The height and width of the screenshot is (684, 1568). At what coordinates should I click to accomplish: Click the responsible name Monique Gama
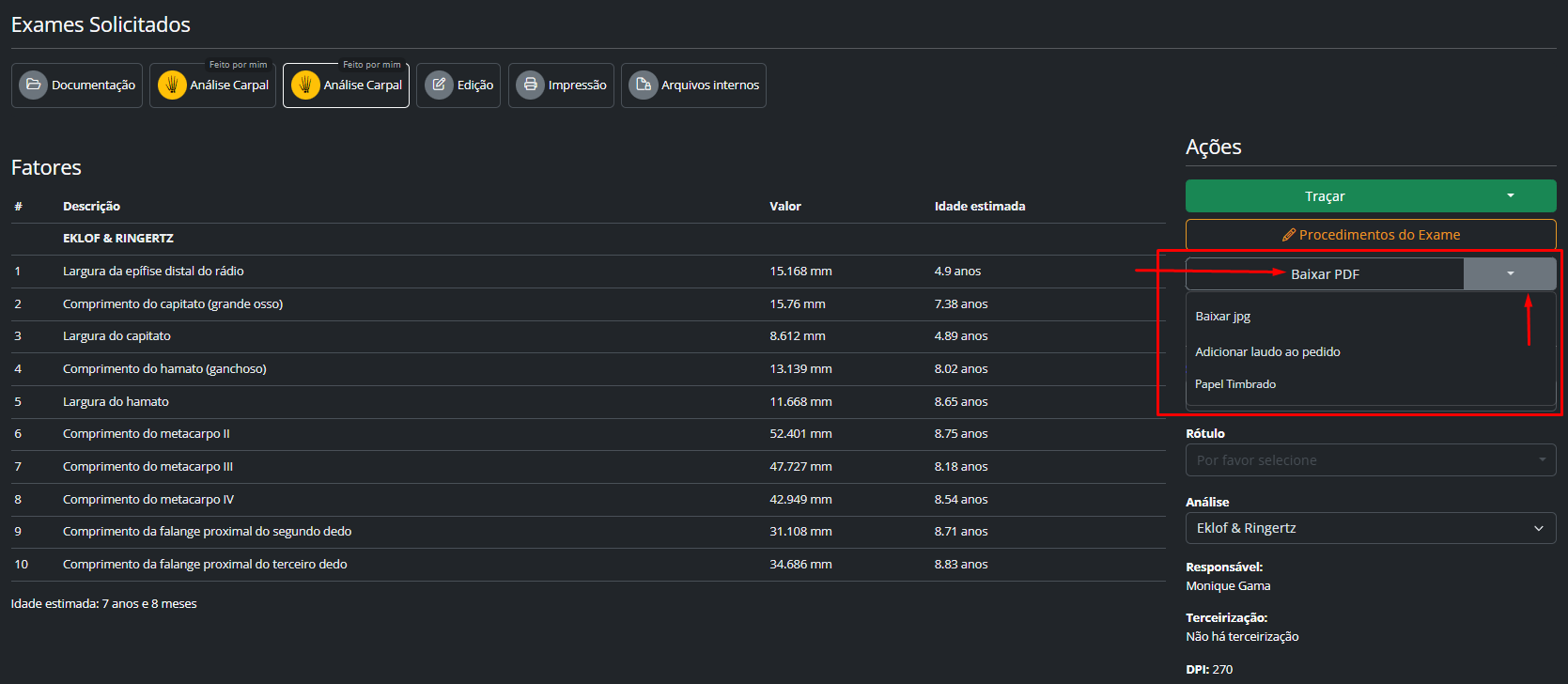tap(1228, 586)
